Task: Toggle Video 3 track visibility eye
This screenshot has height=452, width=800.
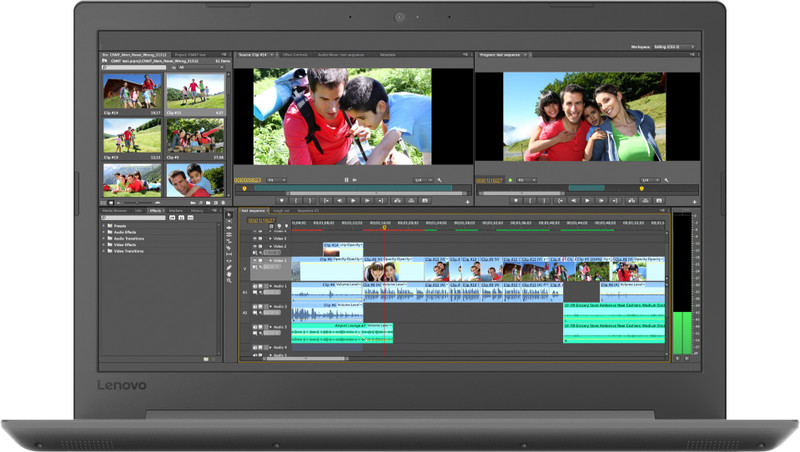Action: click(255, 238)
